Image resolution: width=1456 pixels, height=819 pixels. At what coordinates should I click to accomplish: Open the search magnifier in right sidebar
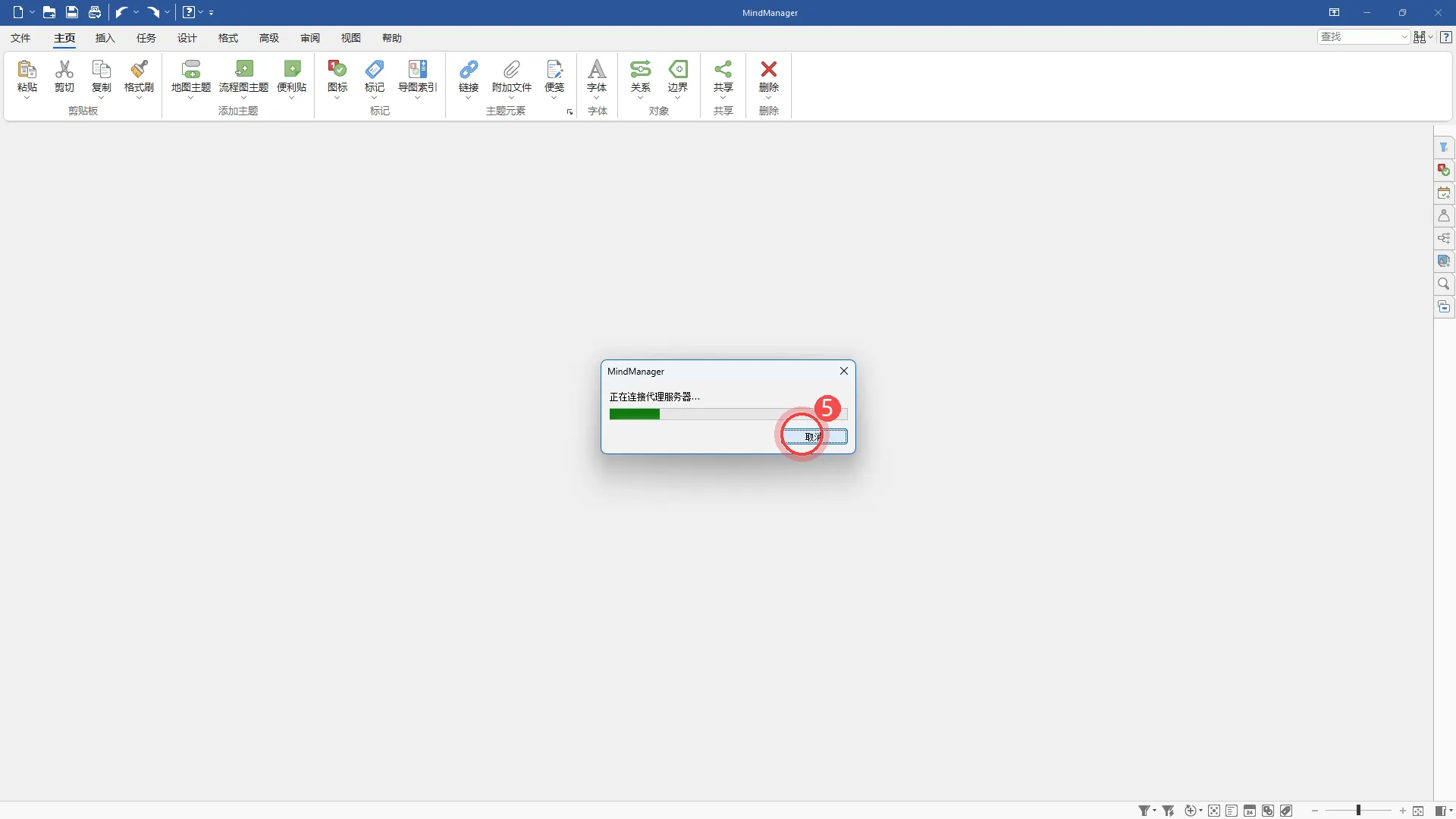point(1444,284)
